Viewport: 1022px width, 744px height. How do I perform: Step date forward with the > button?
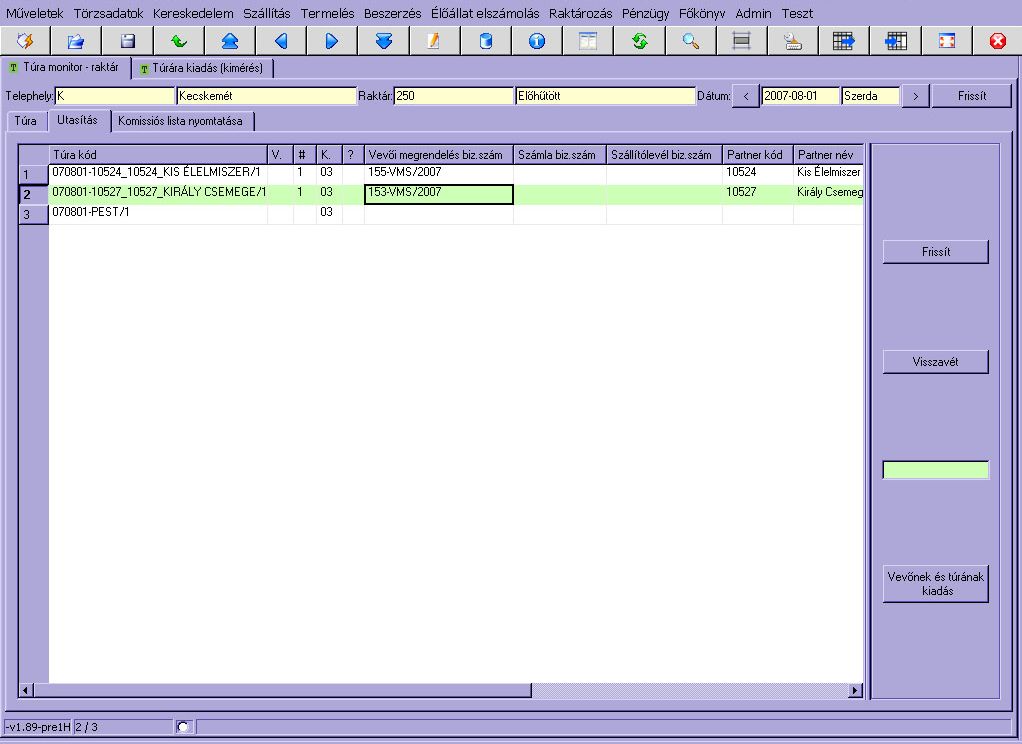click(x=915, y=96)
